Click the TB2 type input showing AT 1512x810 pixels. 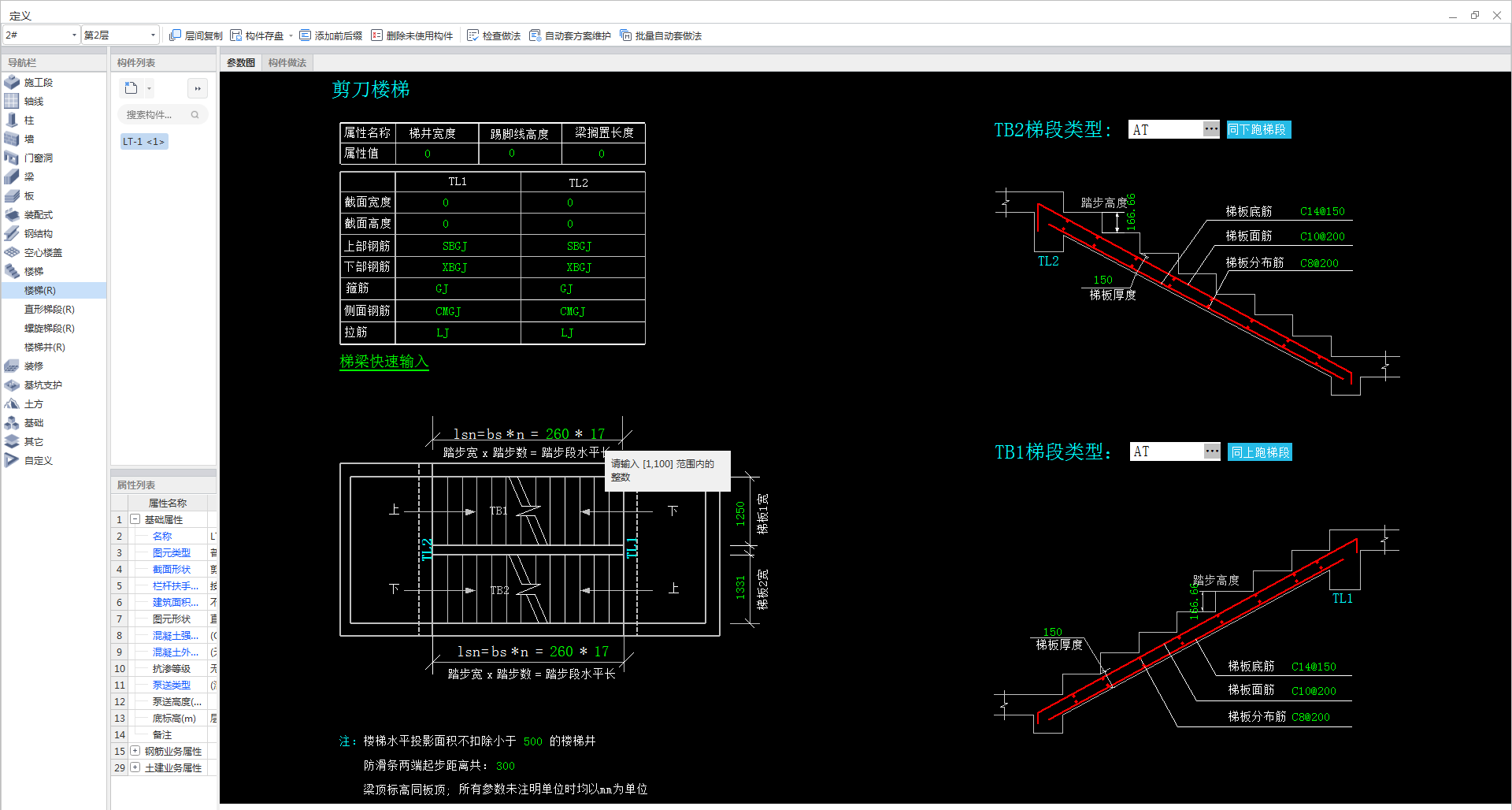1165,130
